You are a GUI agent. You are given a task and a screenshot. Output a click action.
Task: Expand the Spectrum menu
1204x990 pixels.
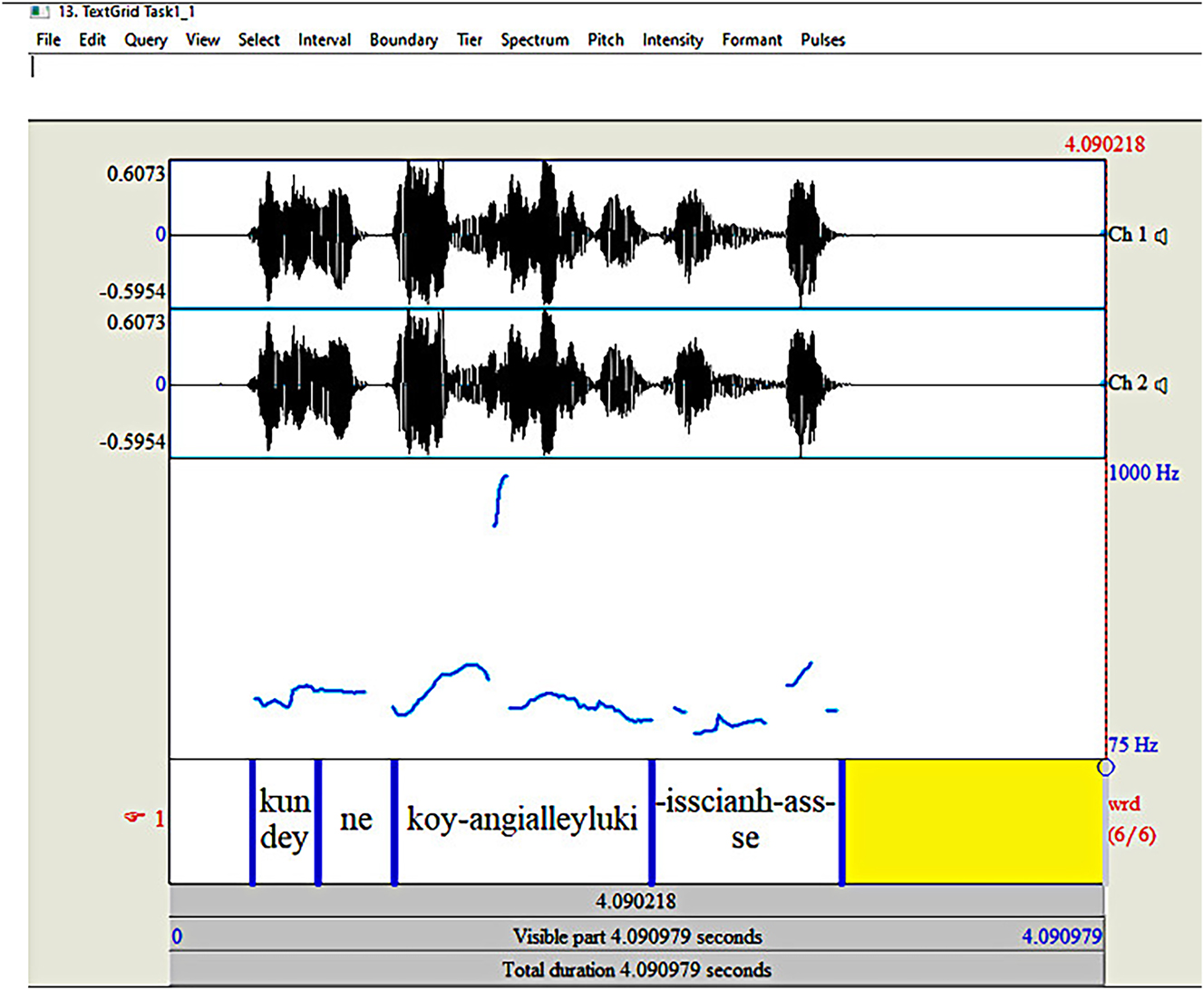(535, 40)
